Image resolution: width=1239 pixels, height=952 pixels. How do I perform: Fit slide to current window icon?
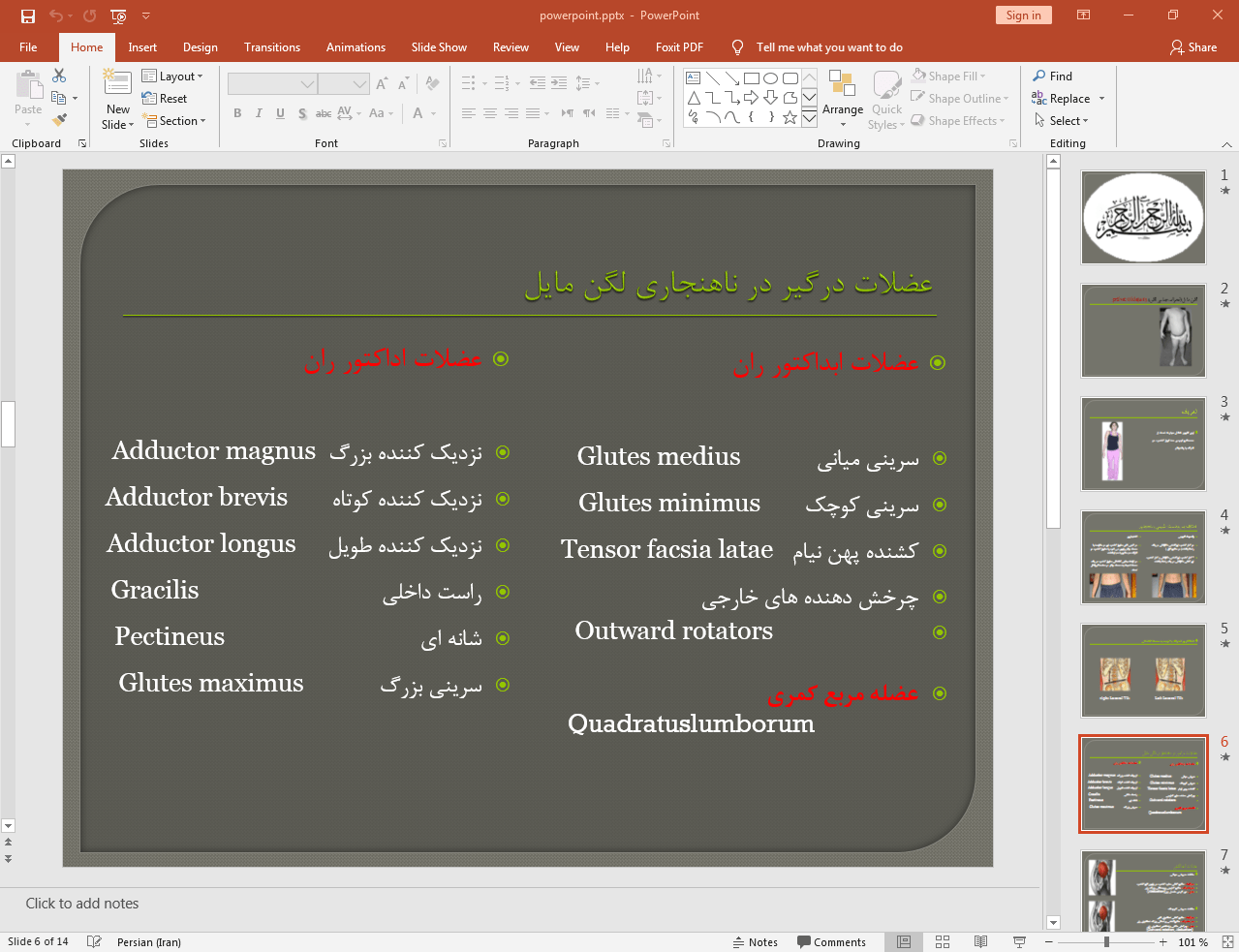click(1227, 941)
